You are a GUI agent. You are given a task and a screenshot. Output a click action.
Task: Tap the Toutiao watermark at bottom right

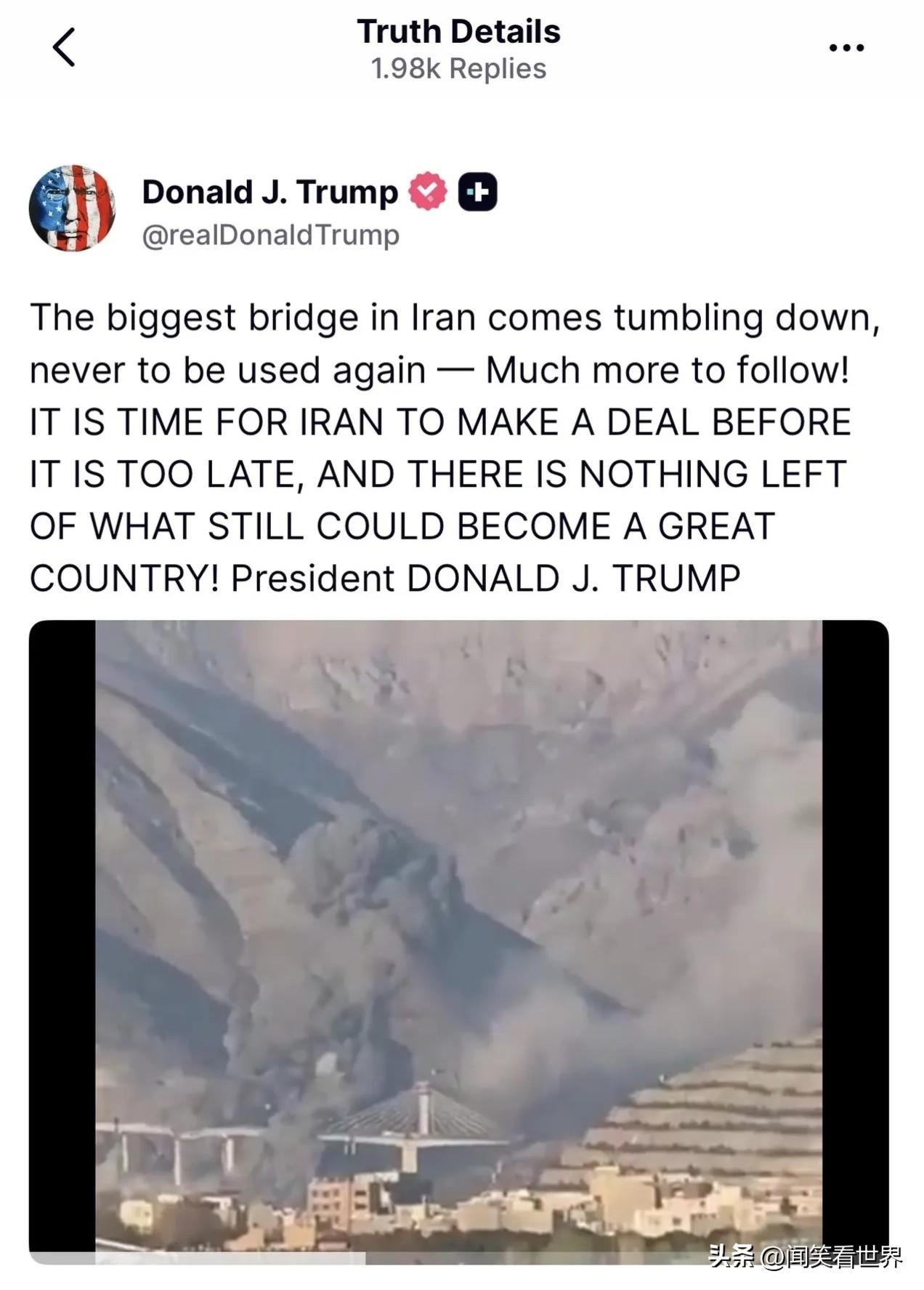tap(805, 1257)
